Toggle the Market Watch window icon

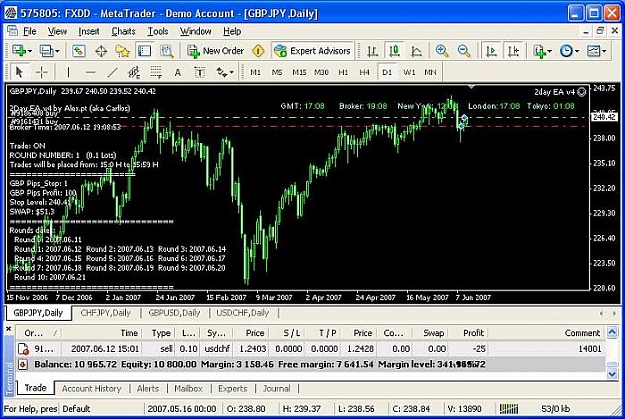(x=79, y=51)
